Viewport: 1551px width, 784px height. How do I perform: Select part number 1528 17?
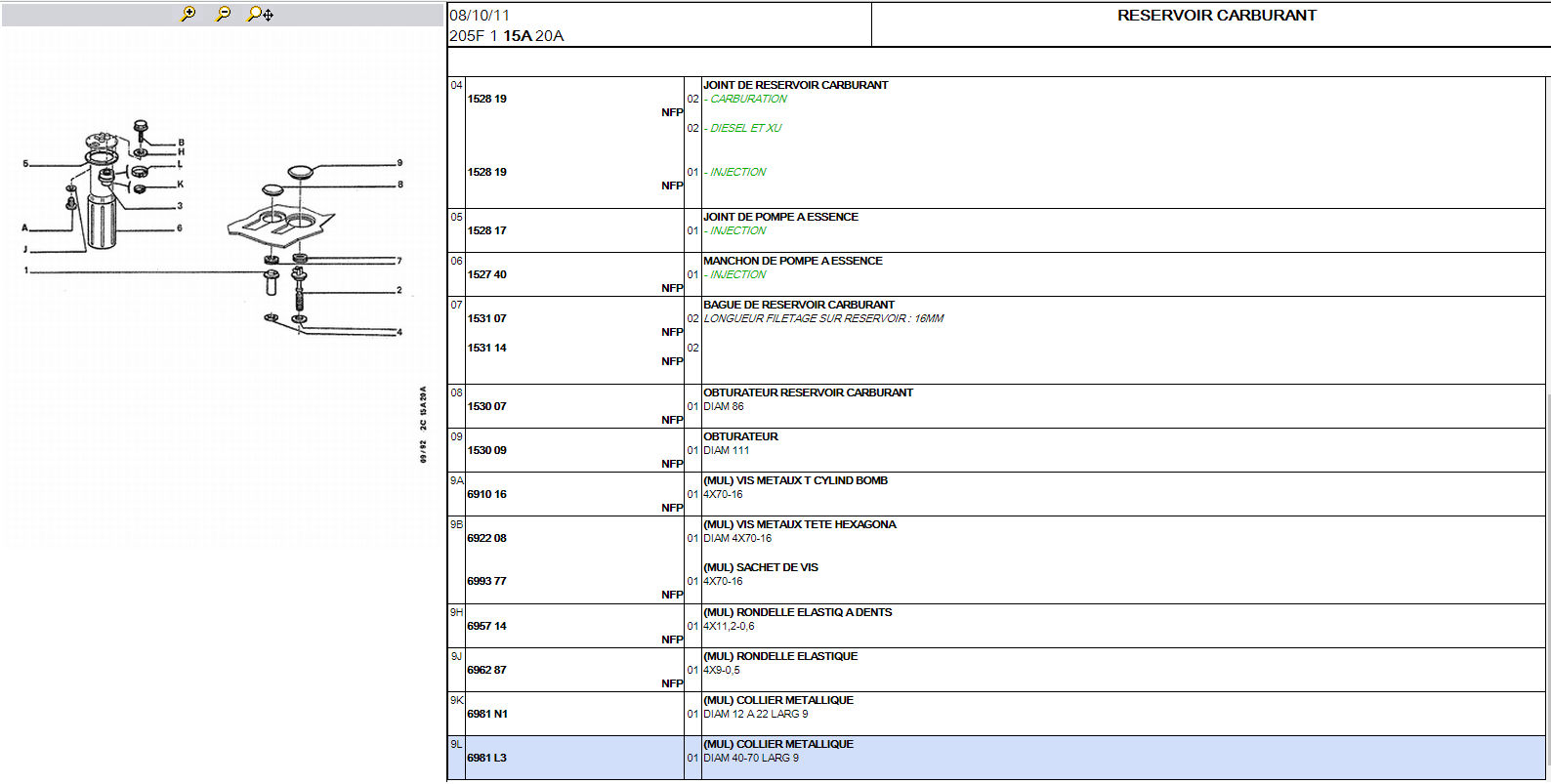pos(486,231)
